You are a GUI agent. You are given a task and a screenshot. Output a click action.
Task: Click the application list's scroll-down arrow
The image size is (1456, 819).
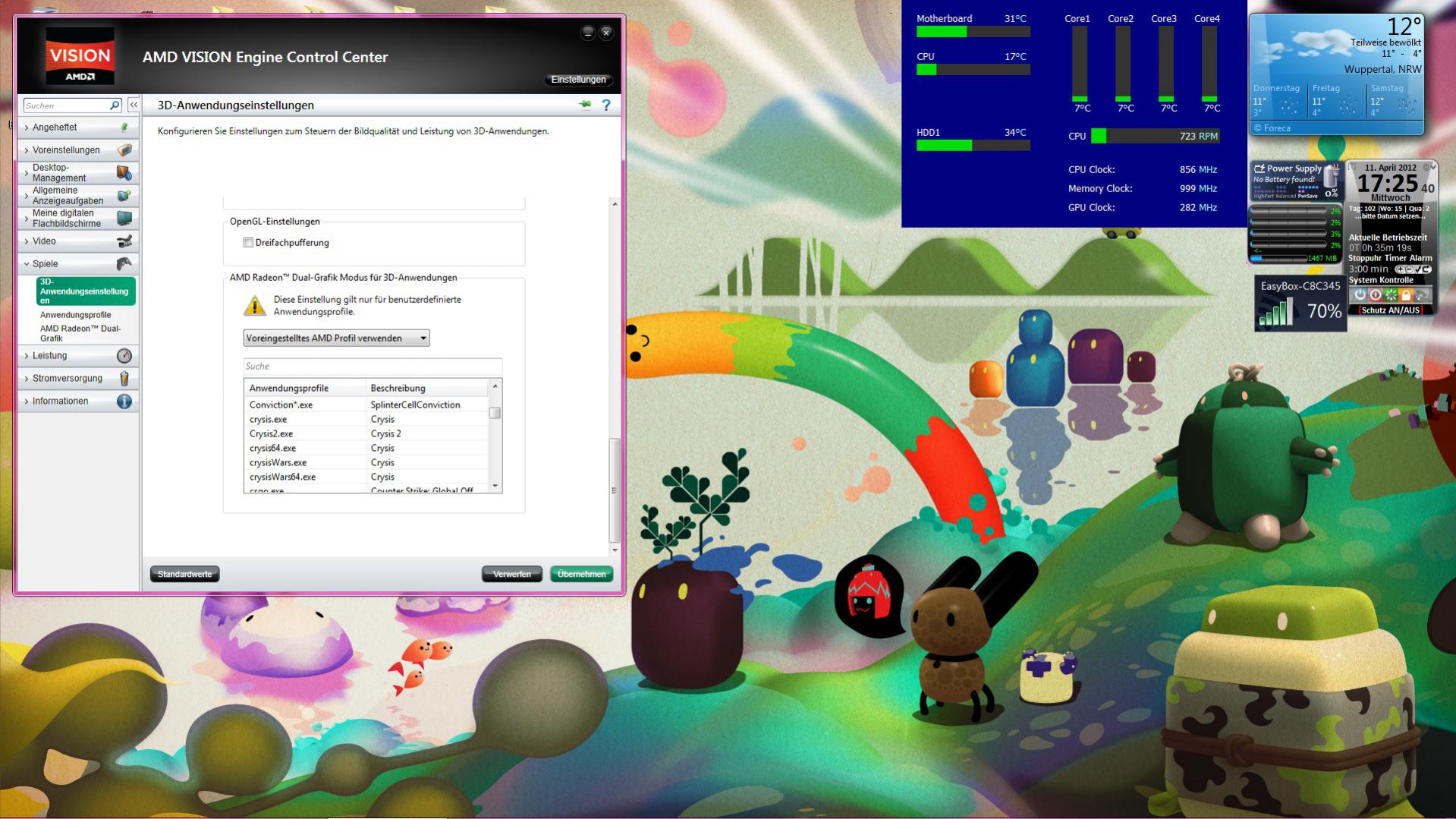click(495, 486)
